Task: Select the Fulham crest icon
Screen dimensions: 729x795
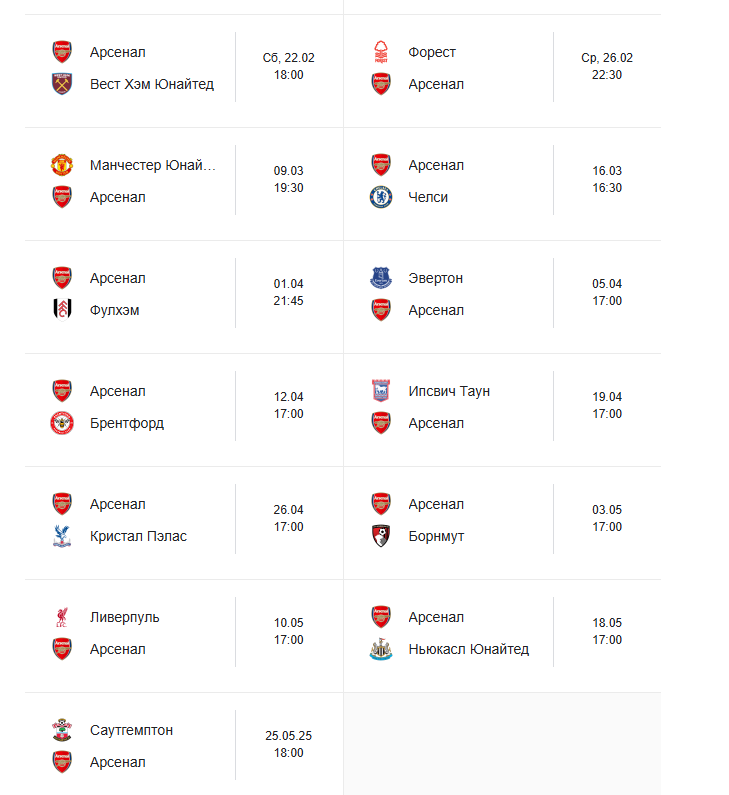Action: 62,310
